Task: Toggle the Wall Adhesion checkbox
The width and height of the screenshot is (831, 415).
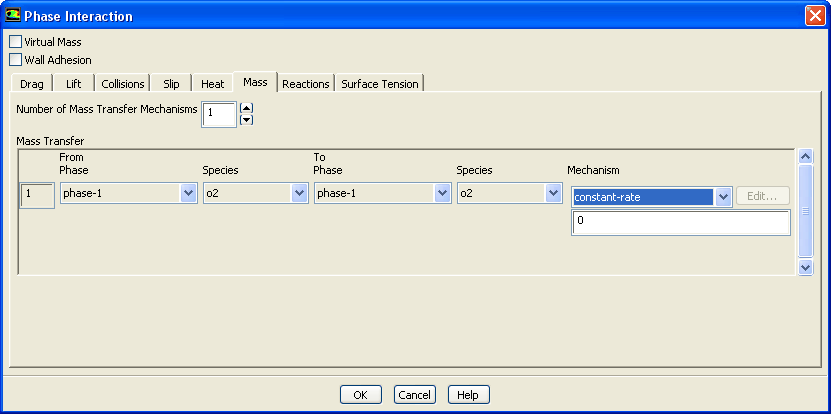Action: click(15, 60)
